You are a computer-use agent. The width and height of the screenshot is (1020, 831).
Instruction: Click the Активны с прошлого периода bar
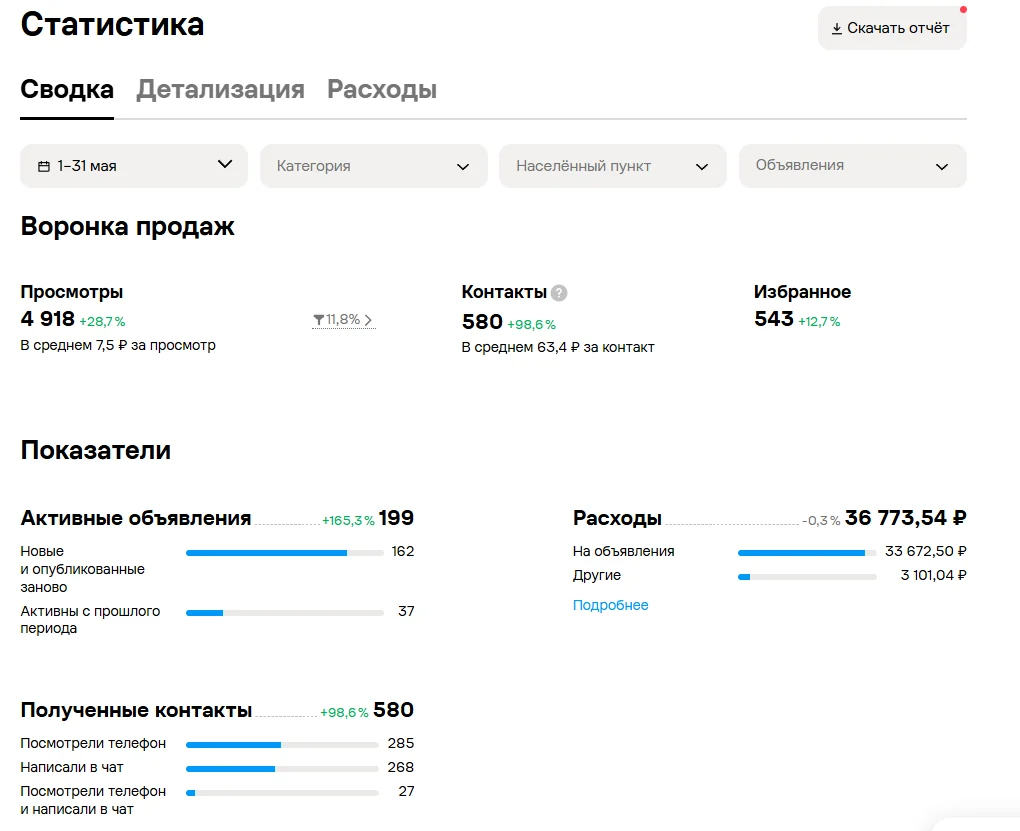coord(285,613)
